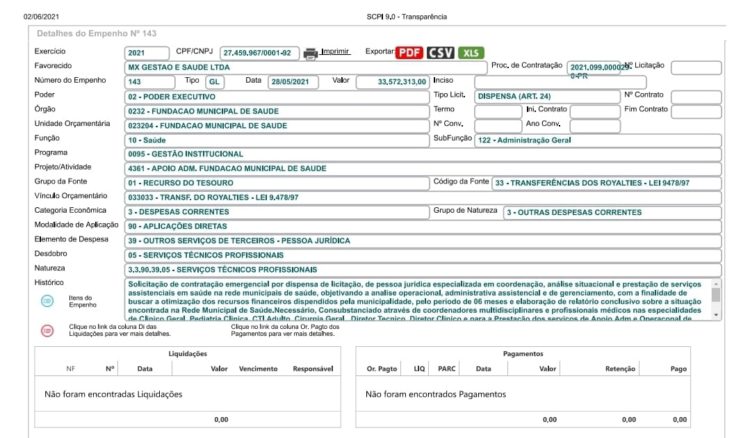Click the 'SCPI 9.0 - Transparência' header text
This screenshot has width=750, height=438.
point(407,17)
